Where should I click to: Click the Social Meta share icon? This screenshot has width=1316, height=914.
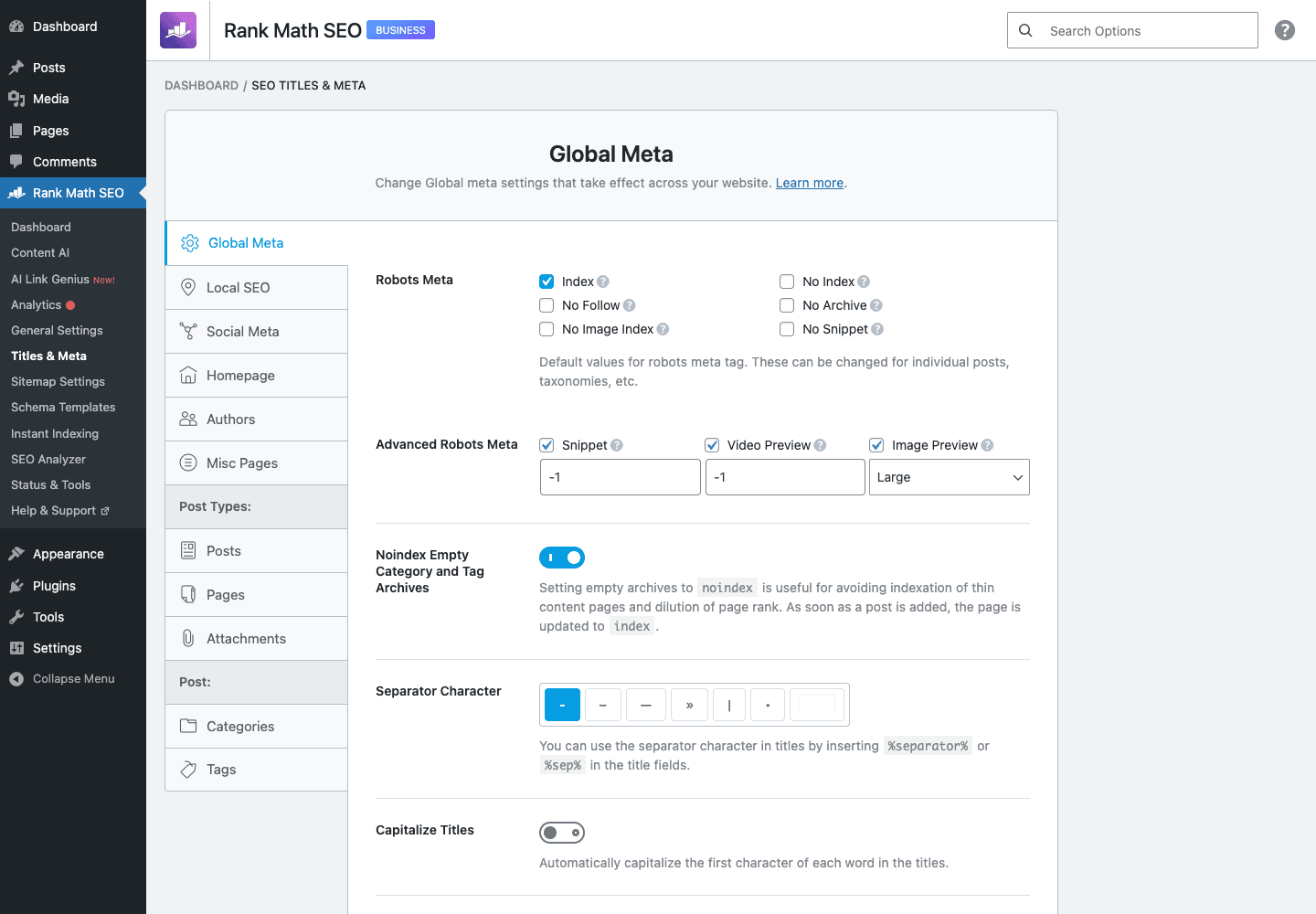click(x=188, y=331)
